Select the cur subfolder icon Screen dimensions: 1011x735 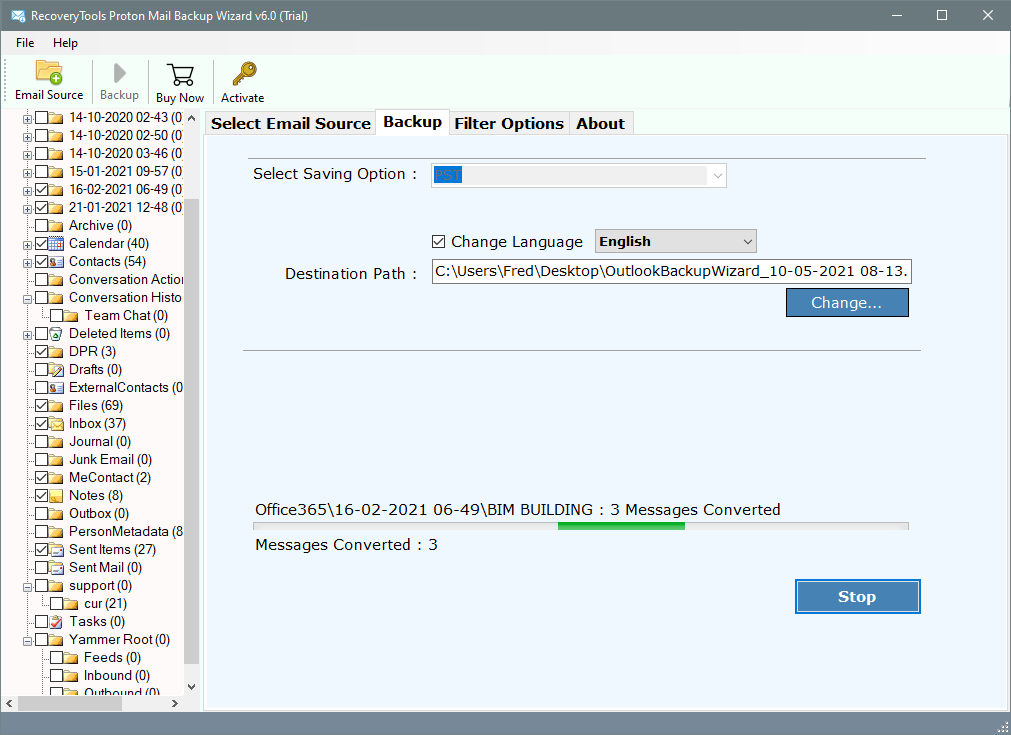click(x=72, y=604)
